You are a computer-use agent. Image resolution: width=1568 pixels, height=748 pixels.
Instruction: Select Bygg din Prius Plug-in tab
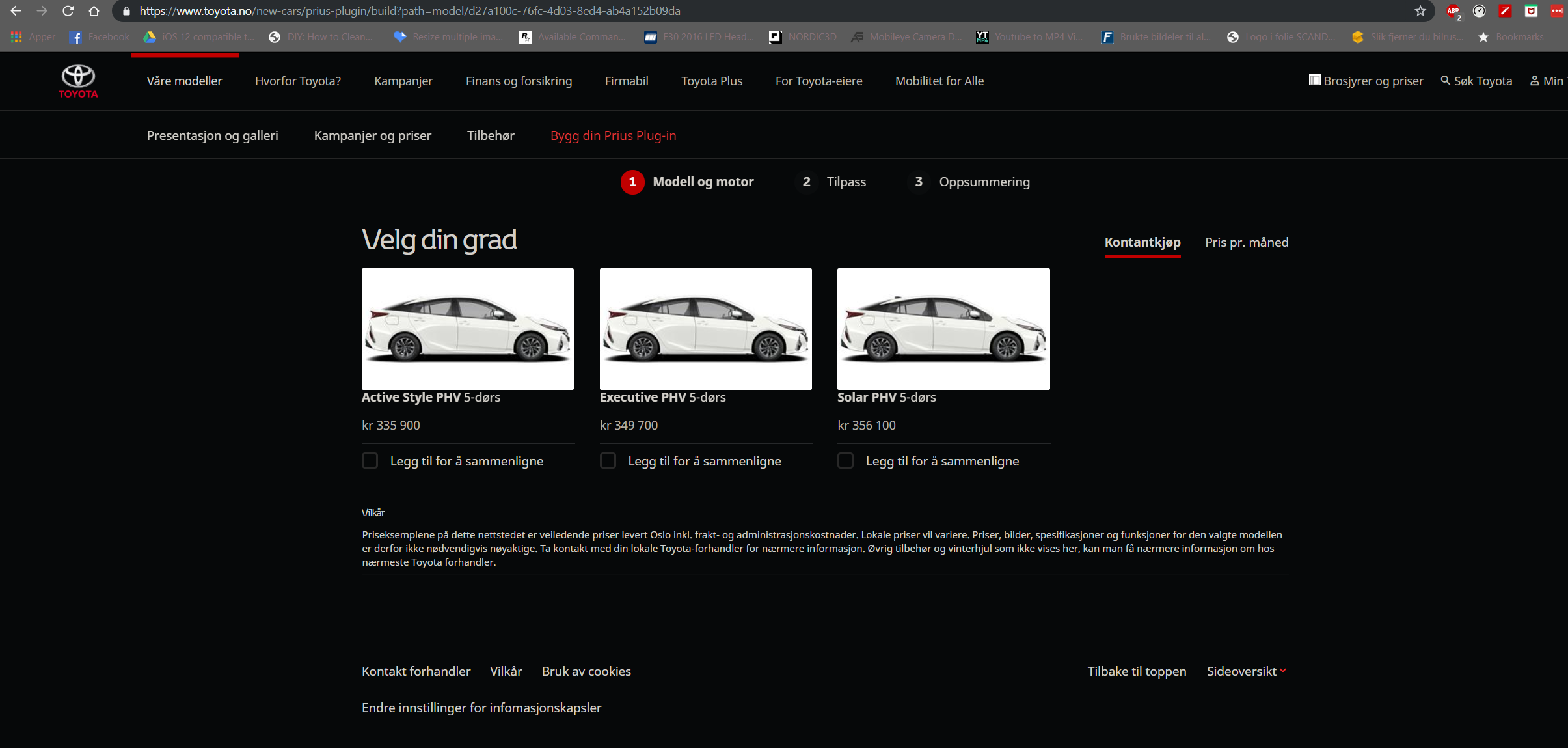[613, 136]
